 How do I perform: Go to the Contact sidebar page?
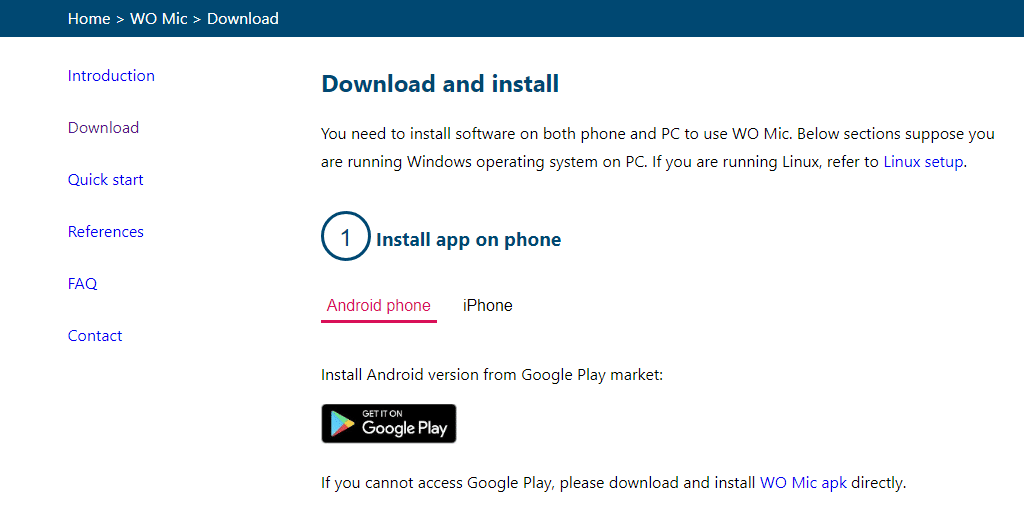pyautogui.click(x=95, y=336)
